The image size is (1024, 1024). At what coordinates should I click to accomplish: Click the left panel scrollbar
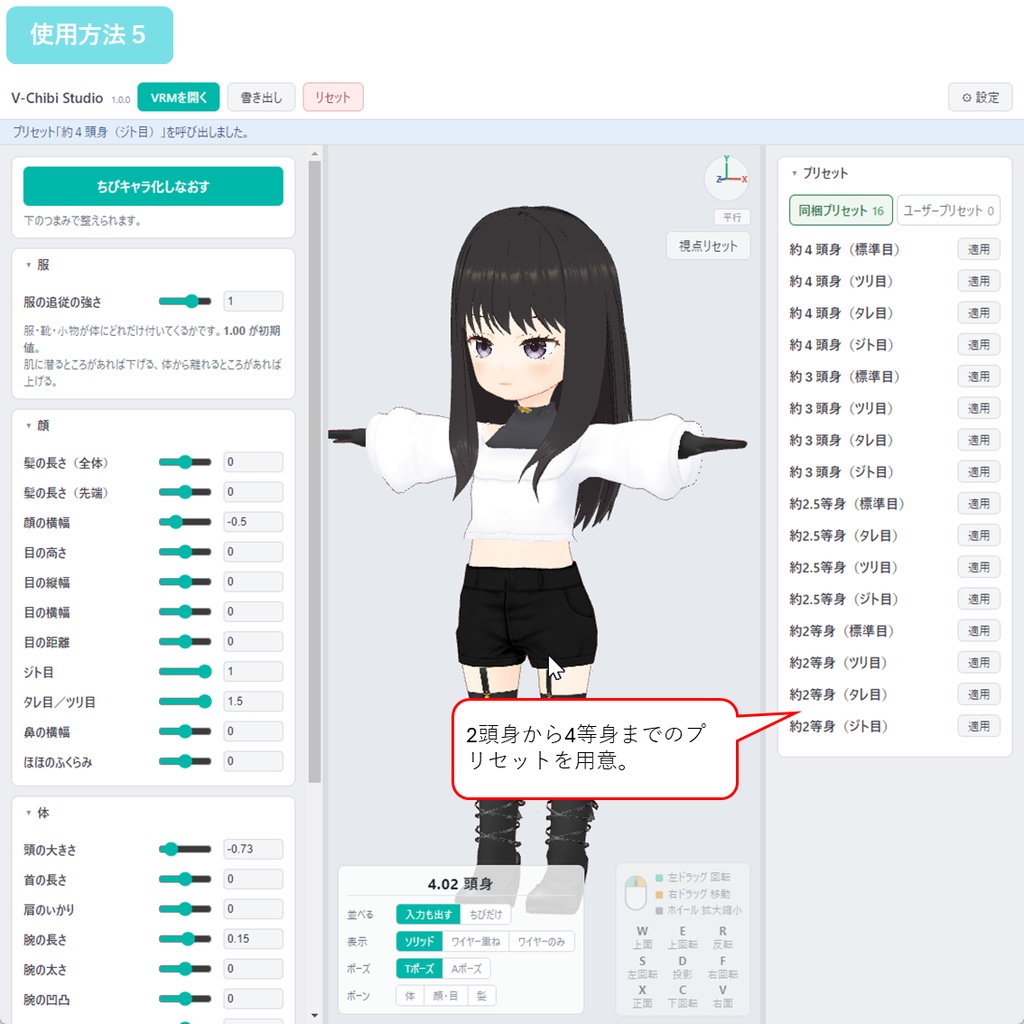(x=314, y=471)
